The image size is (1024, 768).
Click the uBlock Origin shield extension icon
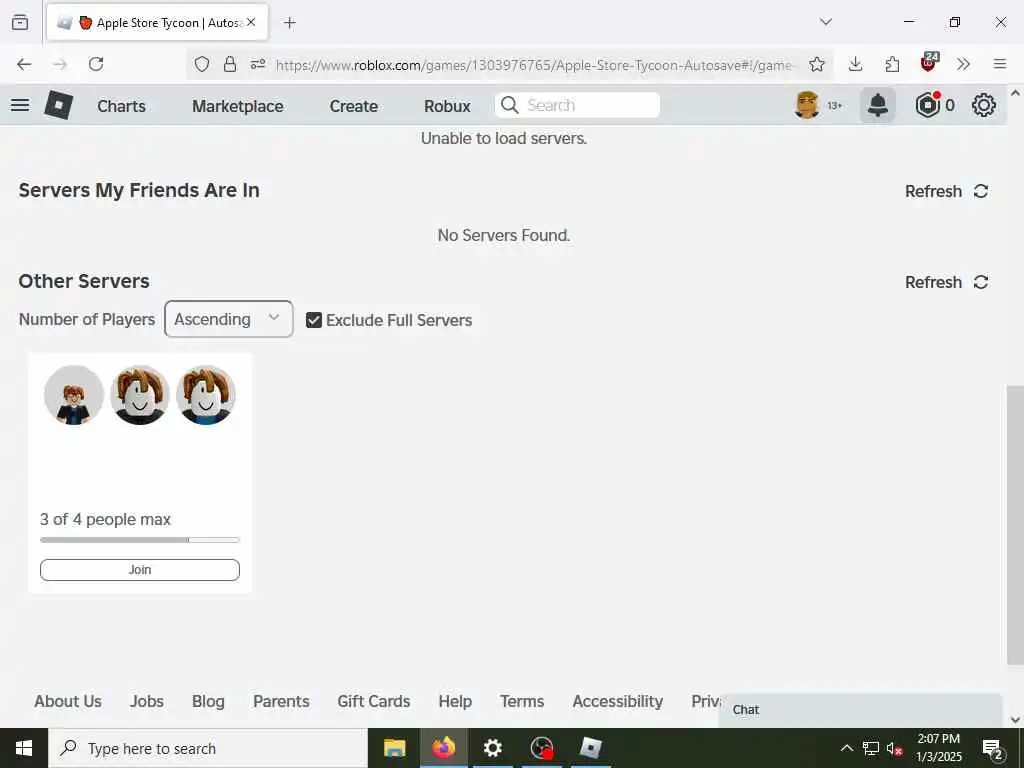[x=929, y=62]
